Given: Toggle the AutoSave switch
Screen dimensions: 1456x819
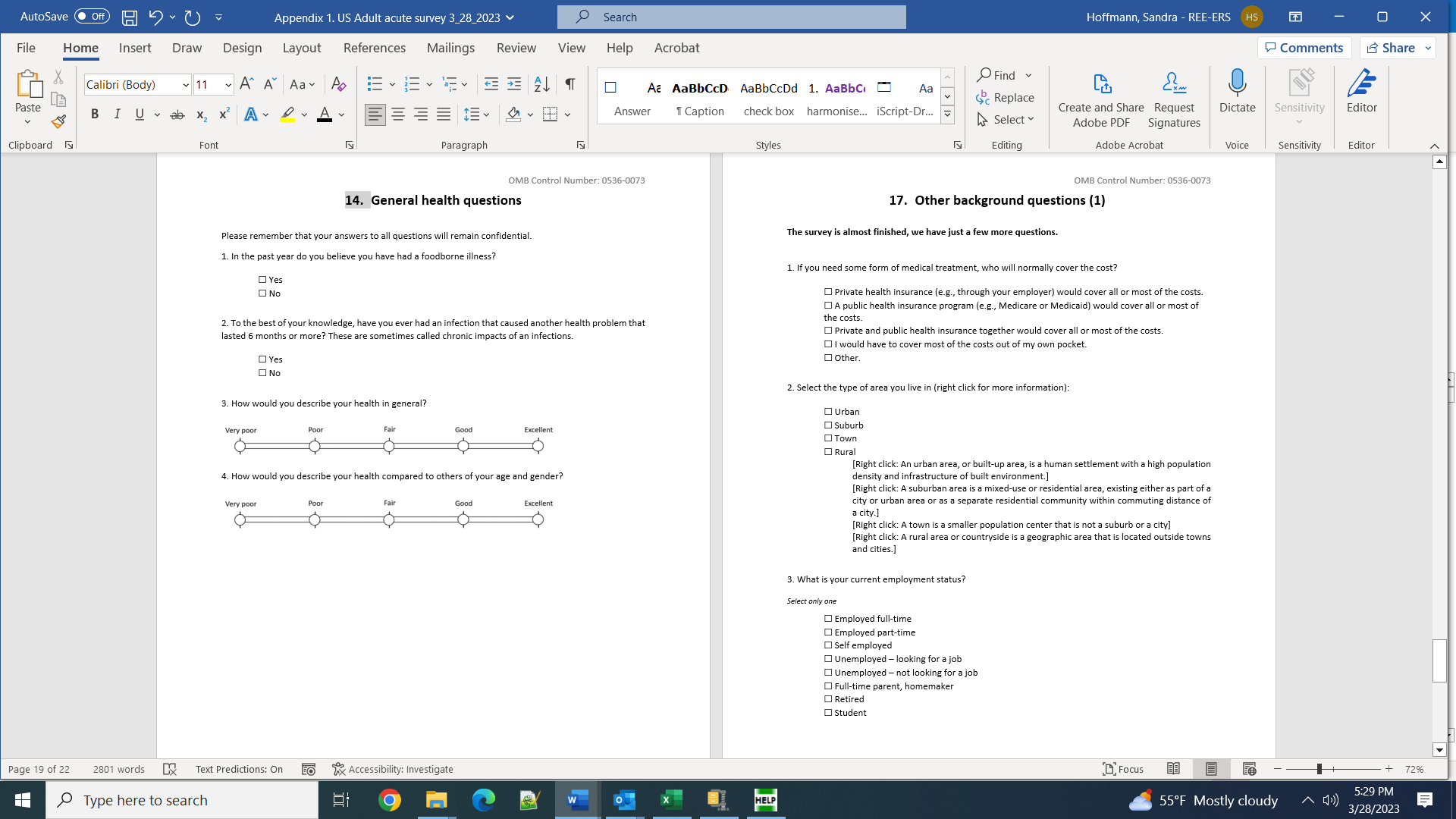Looking at the screenshot, I should tap(92, 17).
